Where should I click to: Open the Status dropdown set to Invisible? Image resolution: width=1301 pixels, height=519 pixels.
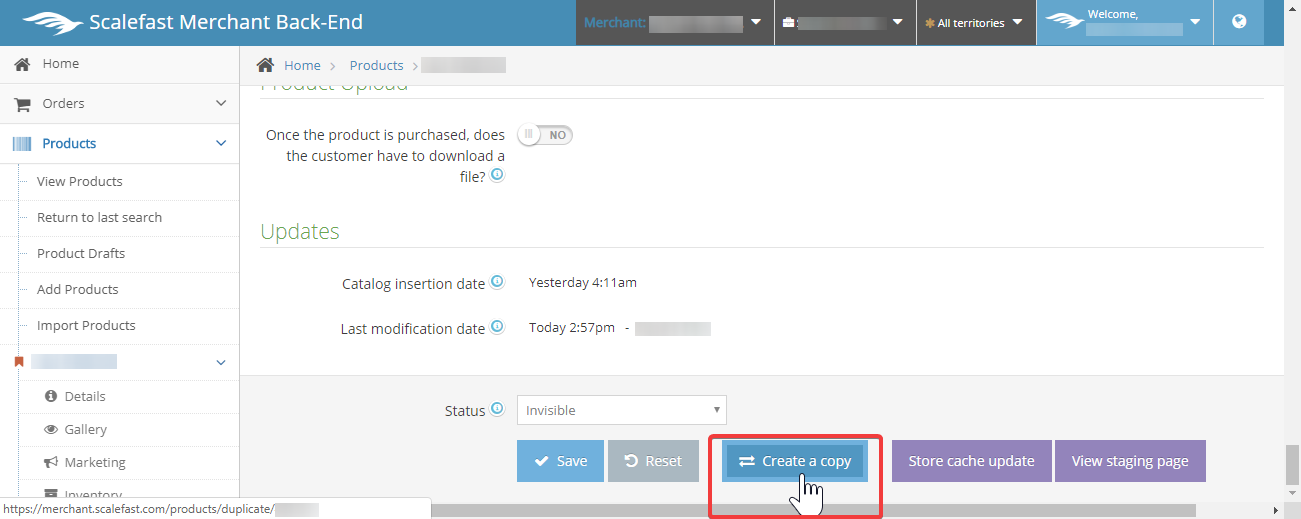click(x=621, y=410)
